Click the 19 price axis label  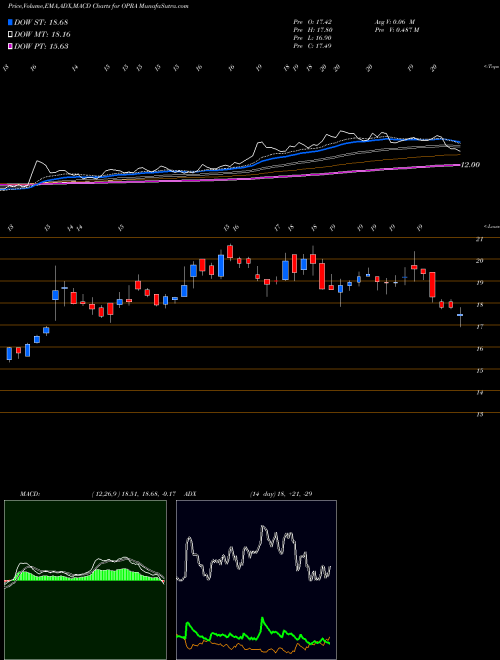pyautogui.click(x=479, y=283)
